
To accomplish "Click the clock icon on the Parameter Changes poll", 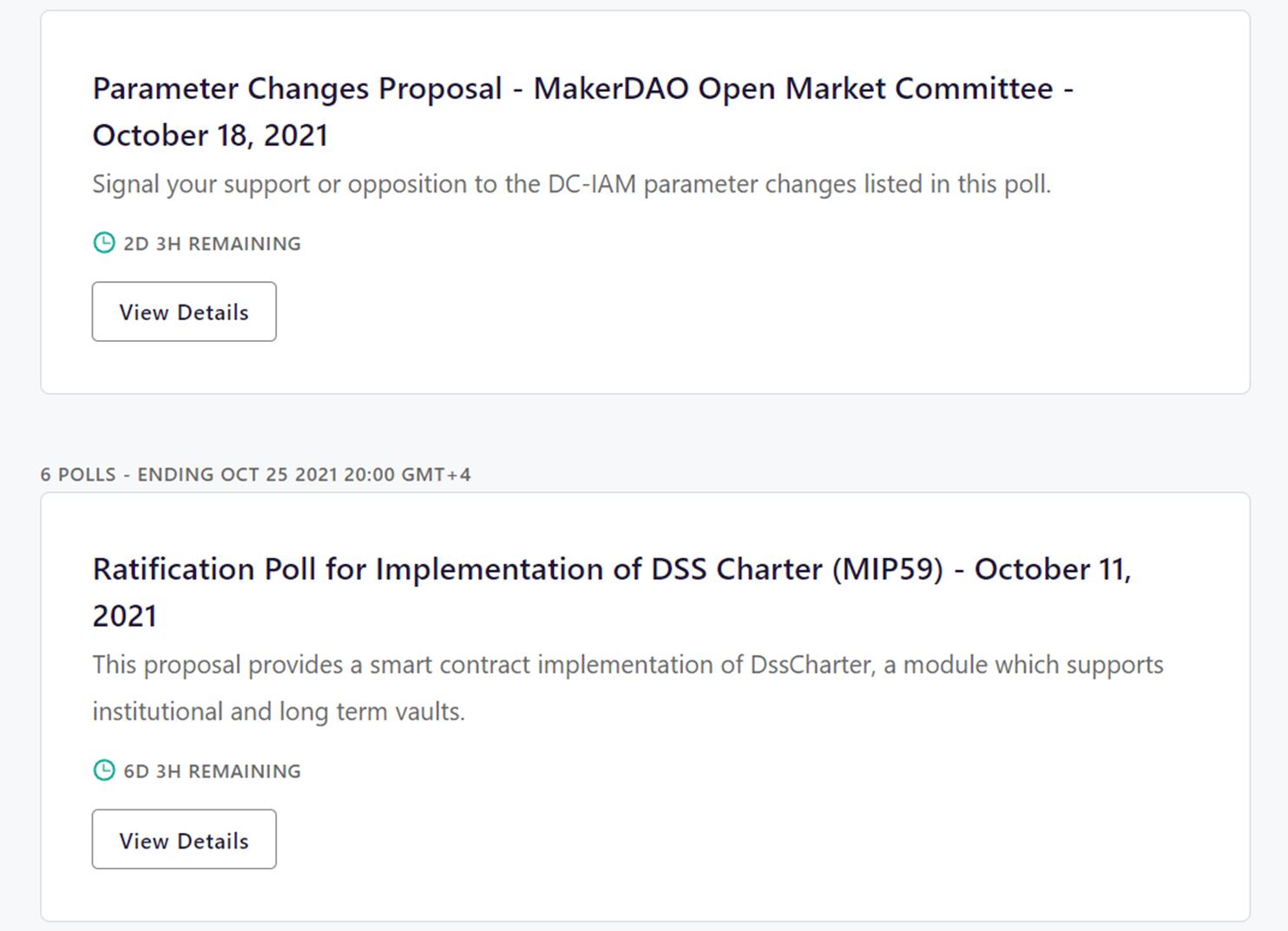I will point(104,243).
